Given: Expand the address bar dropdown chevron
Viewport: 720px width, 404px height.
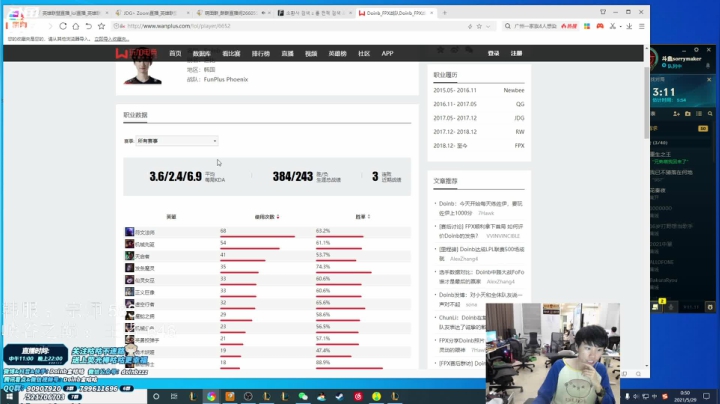Looking at the screenshot, I should (488, 26).
